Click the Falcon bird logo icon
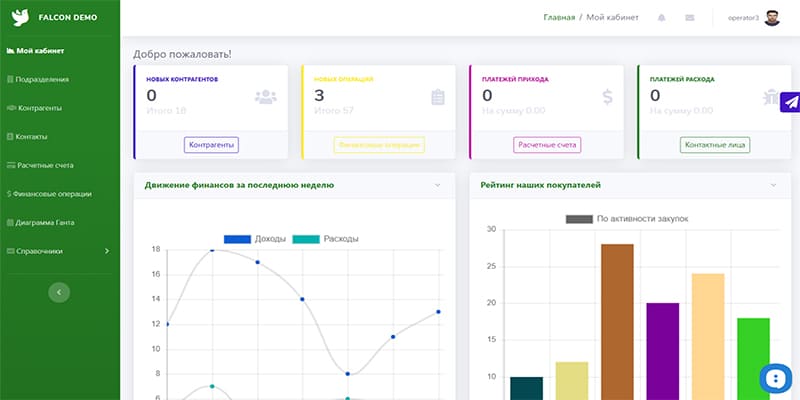 click(20, 17)
